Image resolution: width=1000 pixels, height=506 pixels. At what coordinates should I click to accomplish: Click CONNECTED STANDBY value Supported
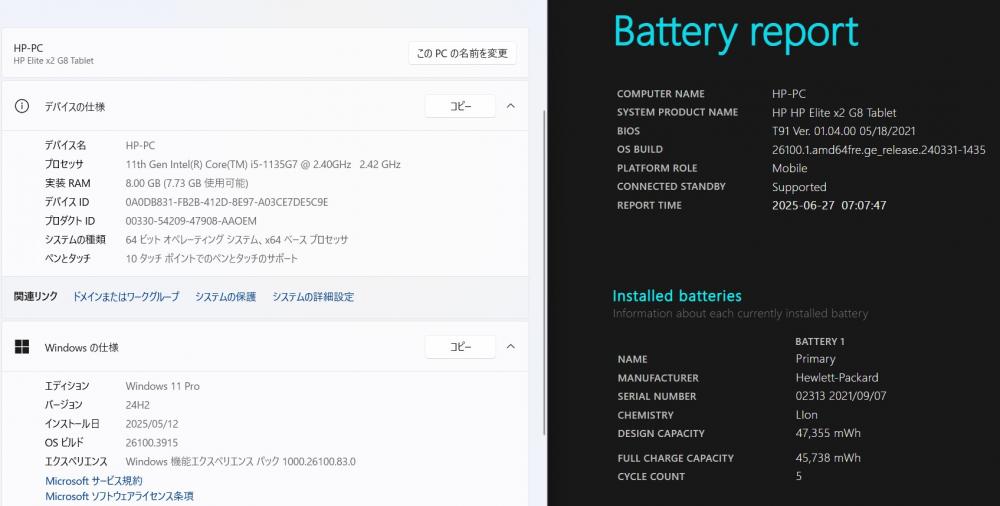(x=799, y=187)
